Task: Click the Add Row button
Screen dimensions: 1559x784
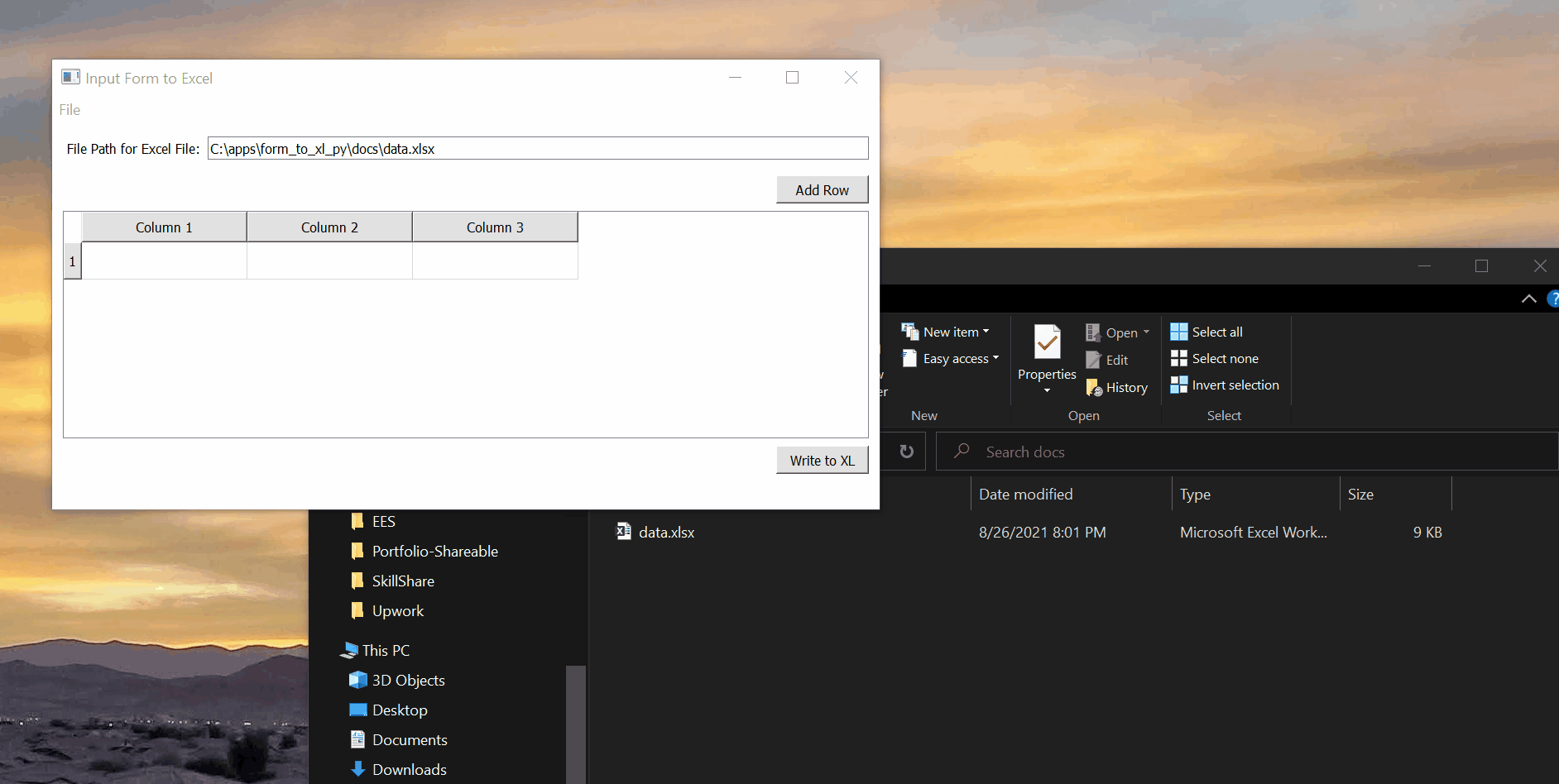Action: 822,189
